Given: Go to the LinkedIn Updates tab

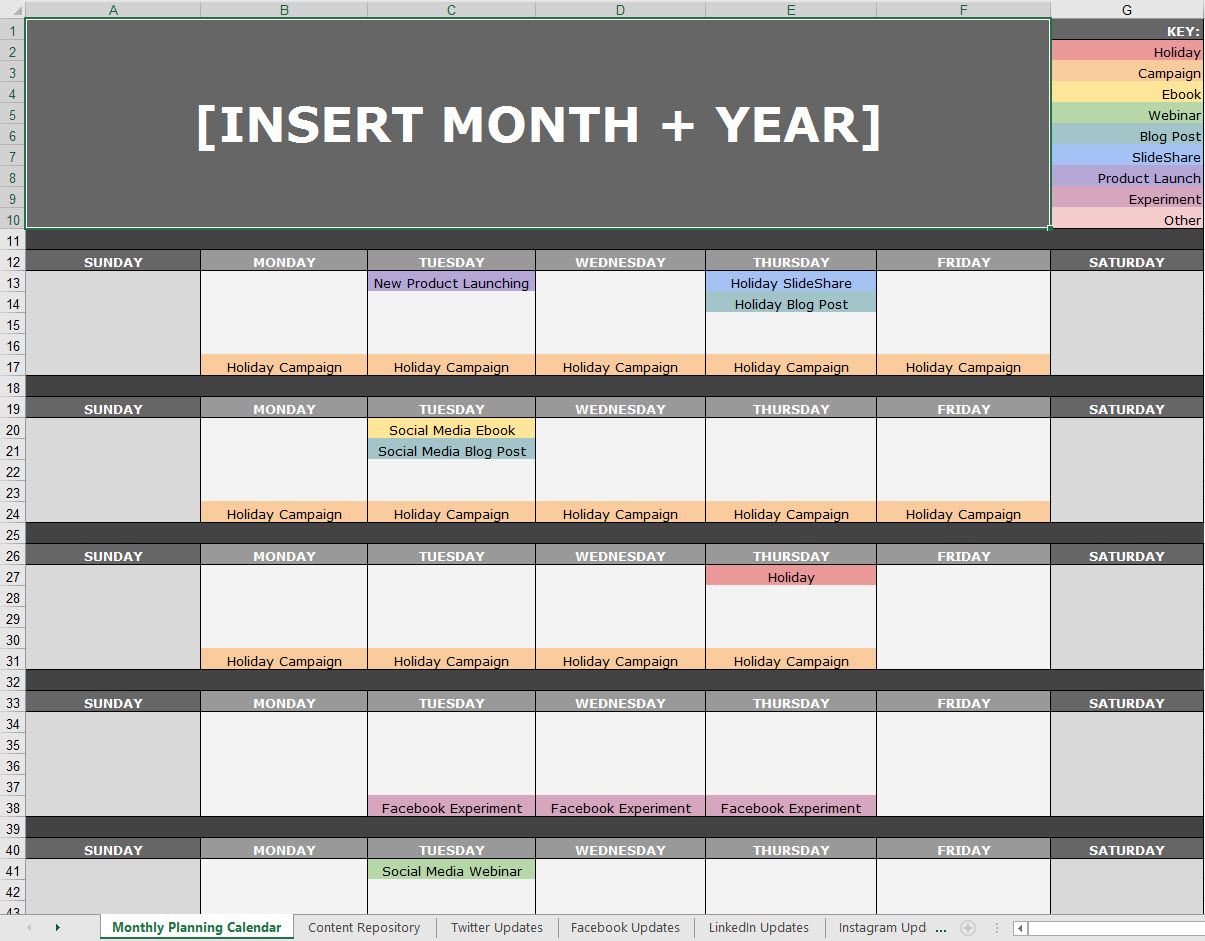Looking at the screenshot, I should pyautogui.click(x=758, y=928).
